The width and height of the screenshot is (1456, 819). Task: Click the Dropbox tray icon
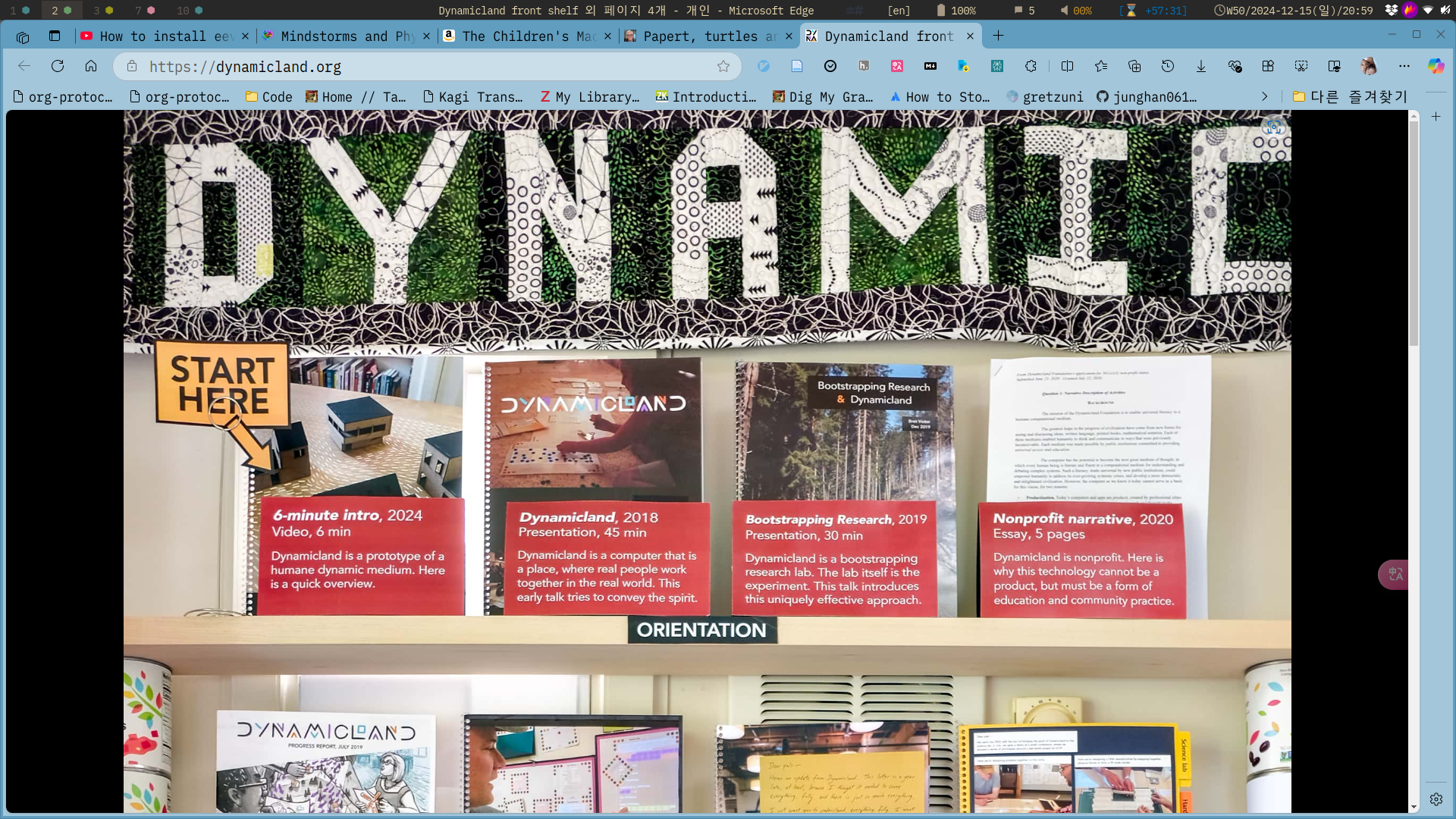[x=1391, y=10]
